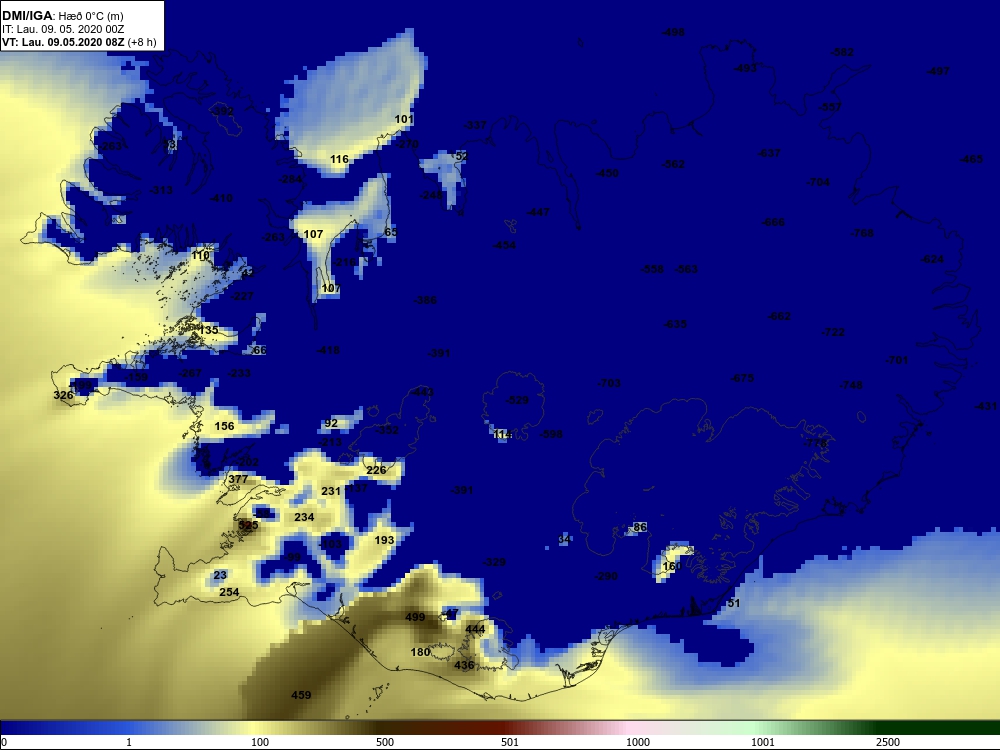Click the map value '-313'

tap(161, 189)
